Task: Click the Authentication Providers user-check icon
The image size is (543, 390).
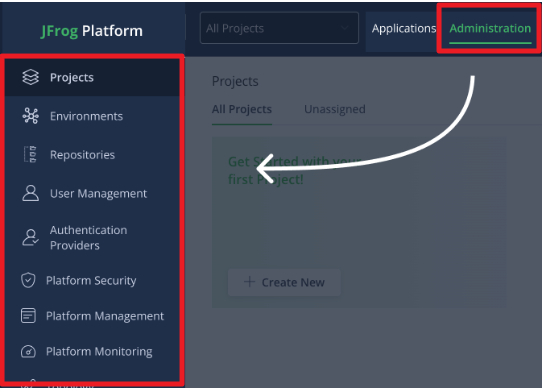Action: (30, 238)
